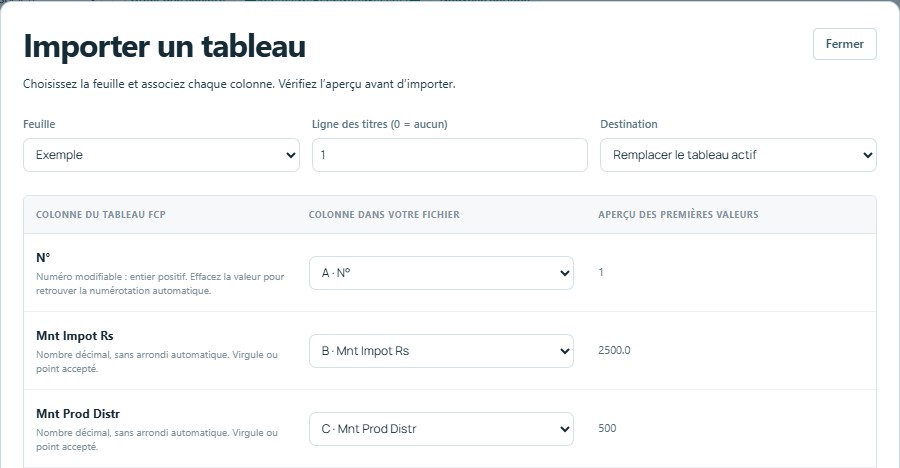Click the 'Importer un tableau' title
The width and height of the screenshot is (900, 468).
(164, 46)
